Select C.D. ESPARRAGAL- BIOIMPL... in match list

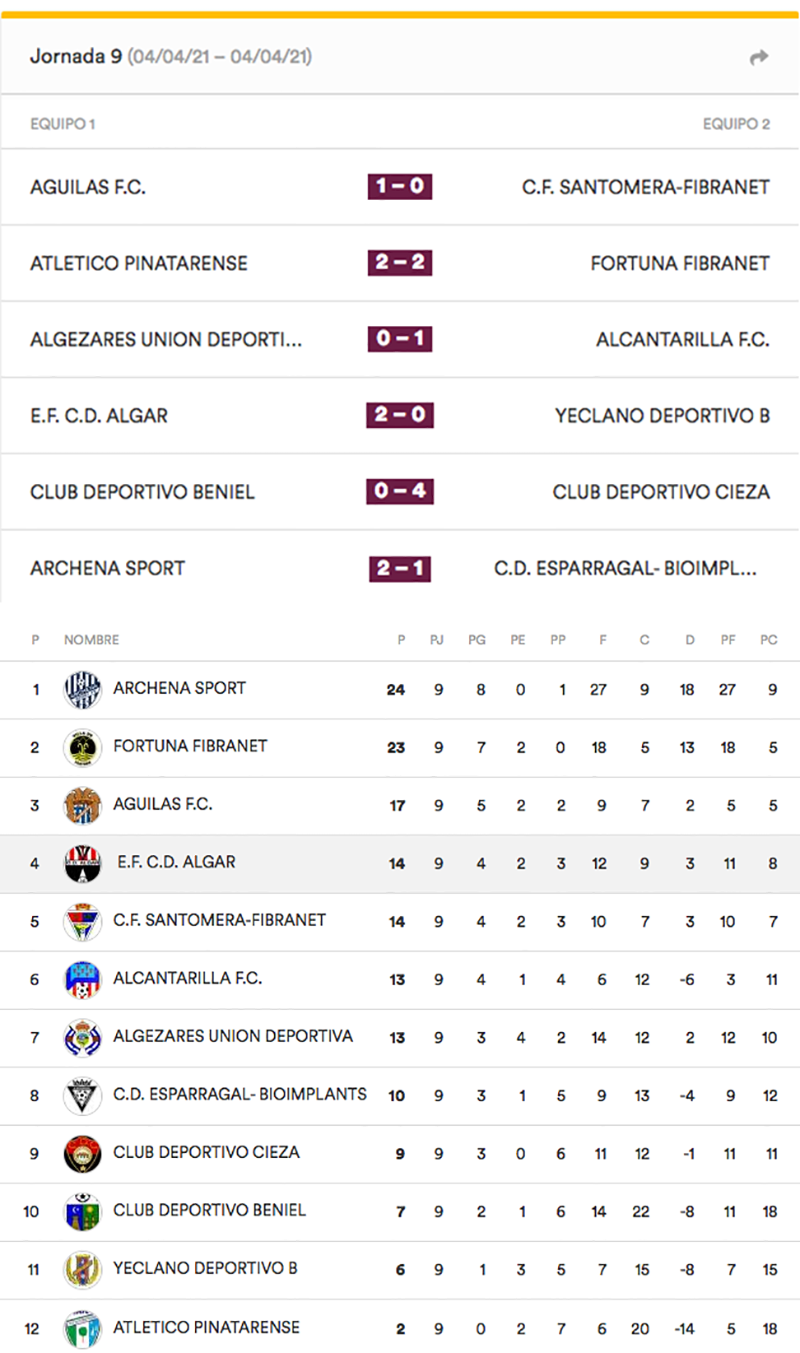pos(626,568)
